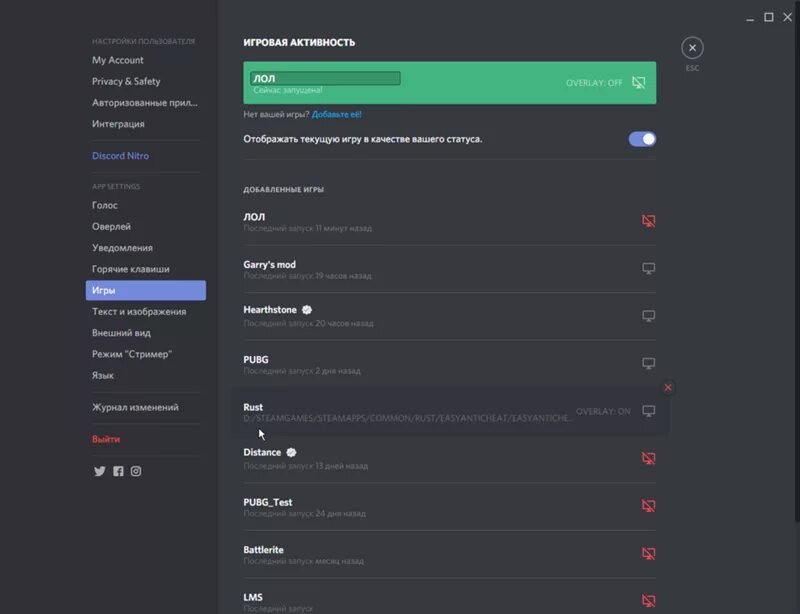Image resolution: width=800 pixels, height=614 pixels.
Task: Toggle overlay monitor icon for Rust
Action: click(648, 411)
